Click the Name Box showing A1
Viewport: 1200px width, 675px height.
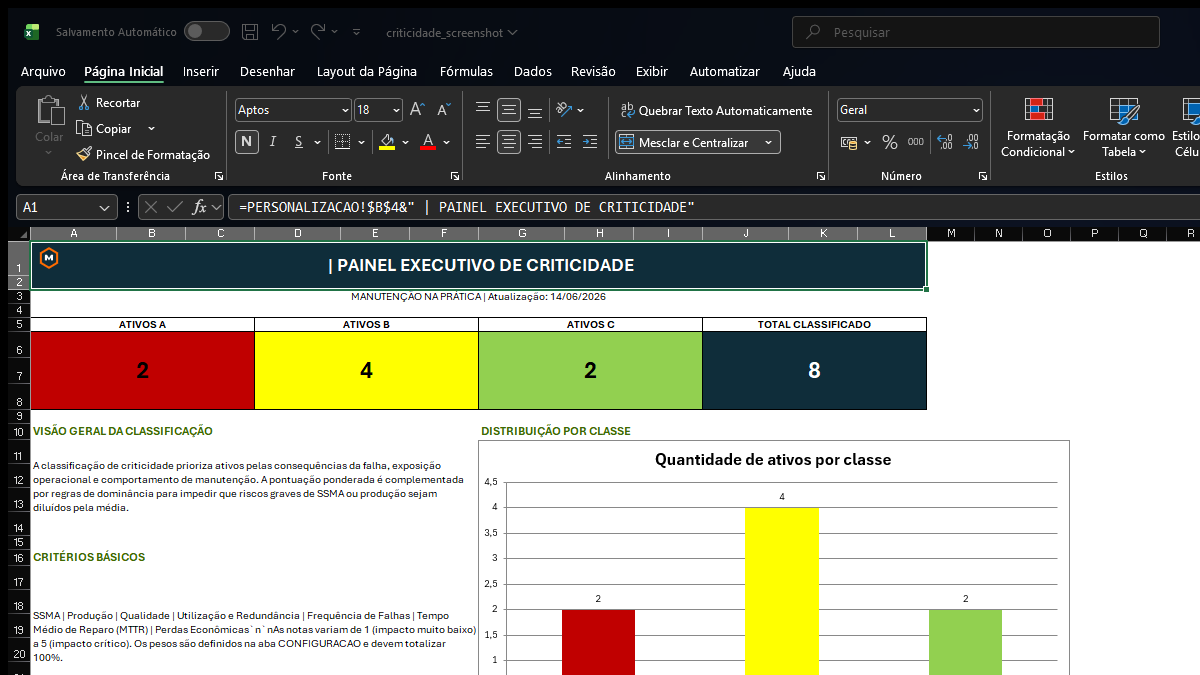point(67,207)
